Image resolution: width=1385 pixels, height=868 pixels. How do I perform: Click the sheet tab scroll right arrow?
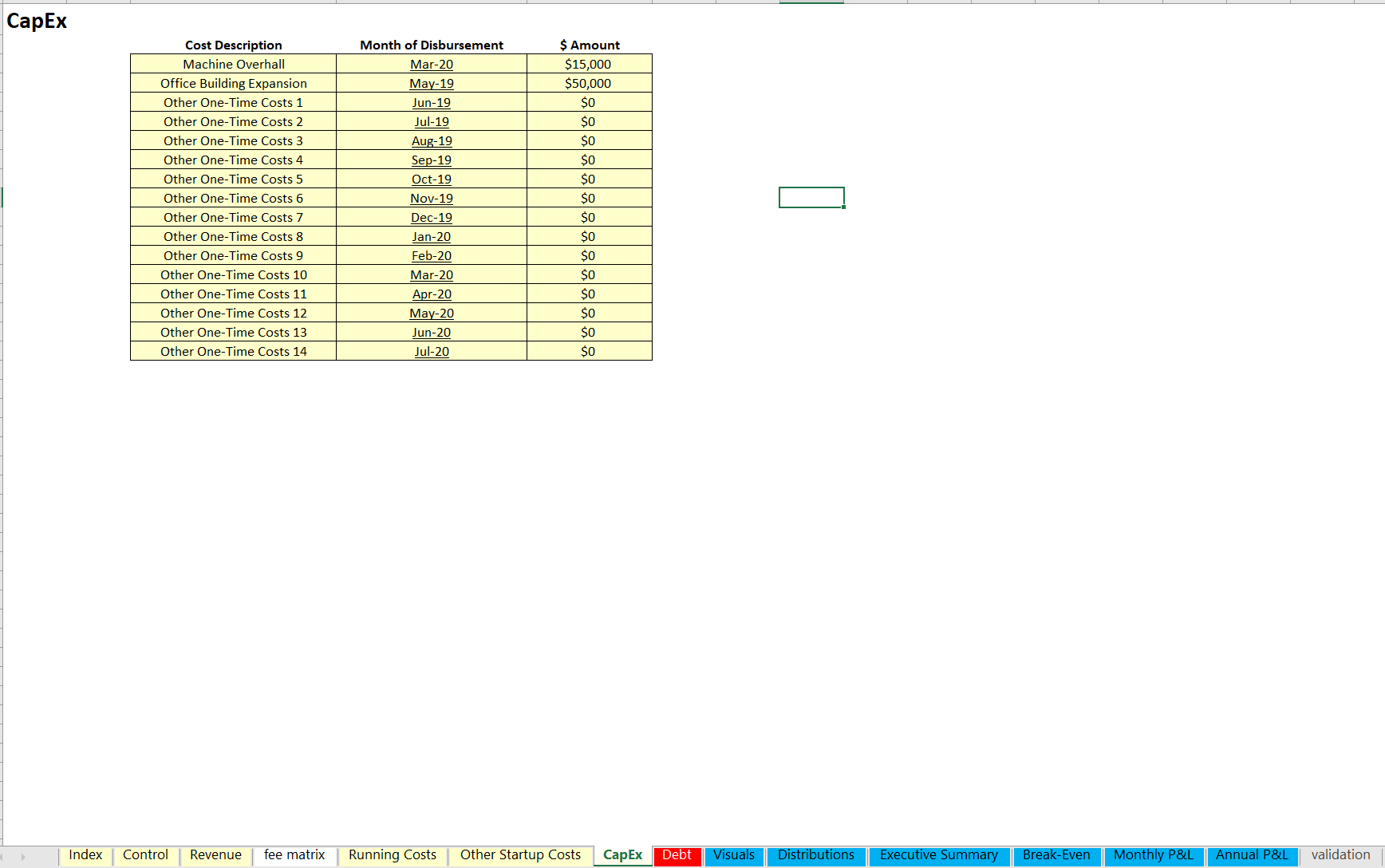[23, 857]
